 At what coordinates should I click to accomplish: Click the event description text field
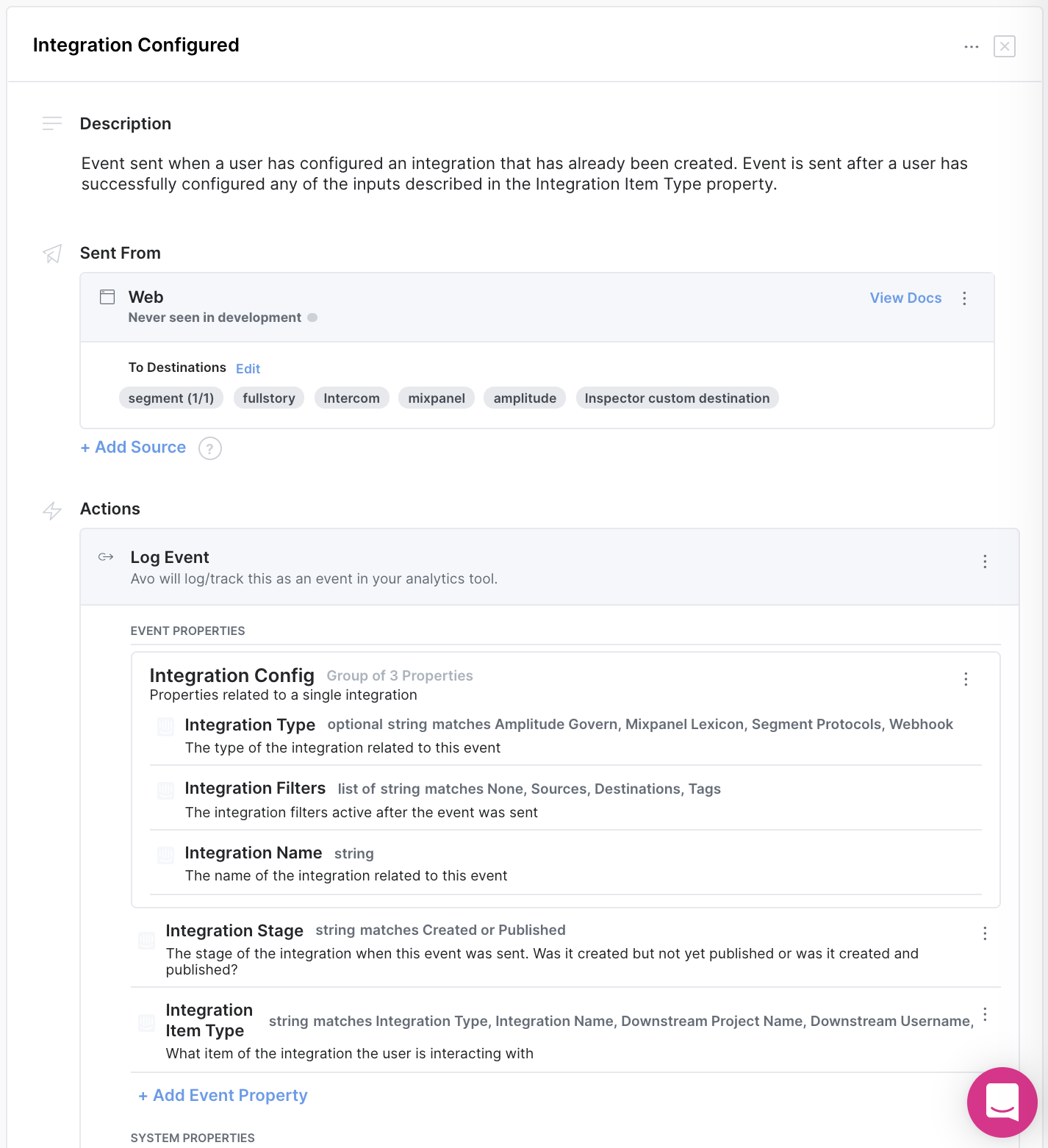pos(524,174)
